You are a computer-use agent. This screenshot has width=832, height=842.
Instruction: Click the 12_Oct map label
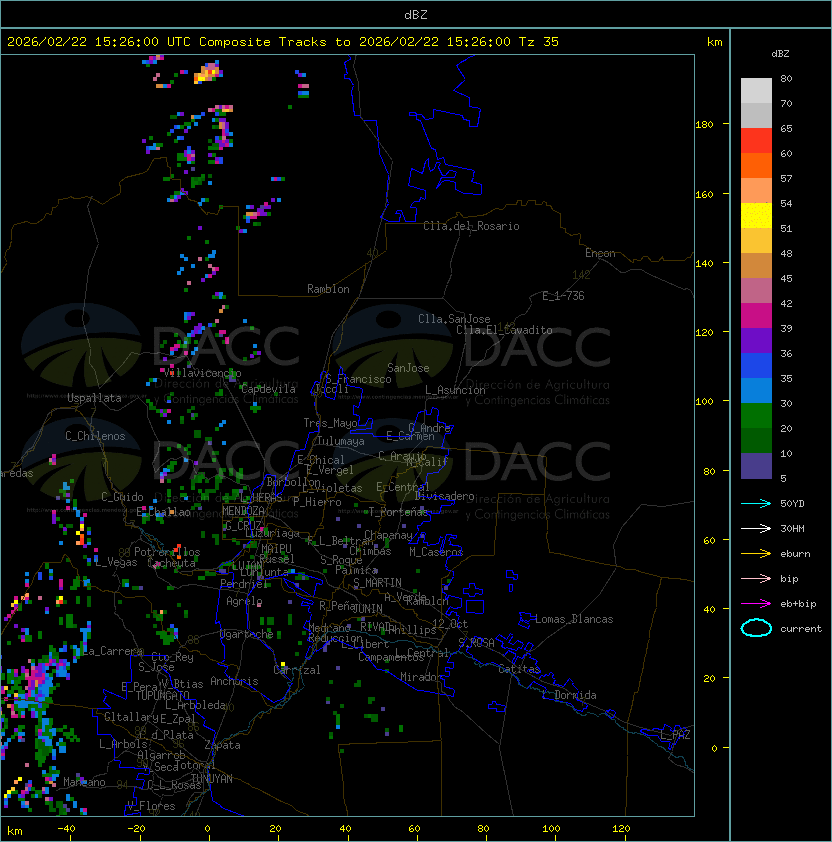450,624
